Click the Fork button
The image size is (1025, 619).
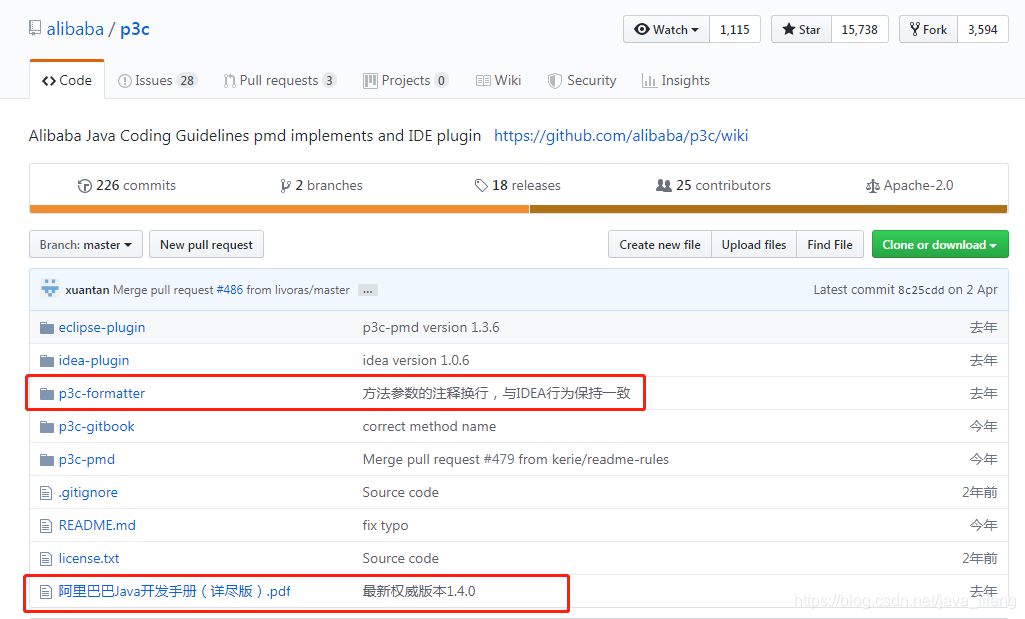click(928, 30)
